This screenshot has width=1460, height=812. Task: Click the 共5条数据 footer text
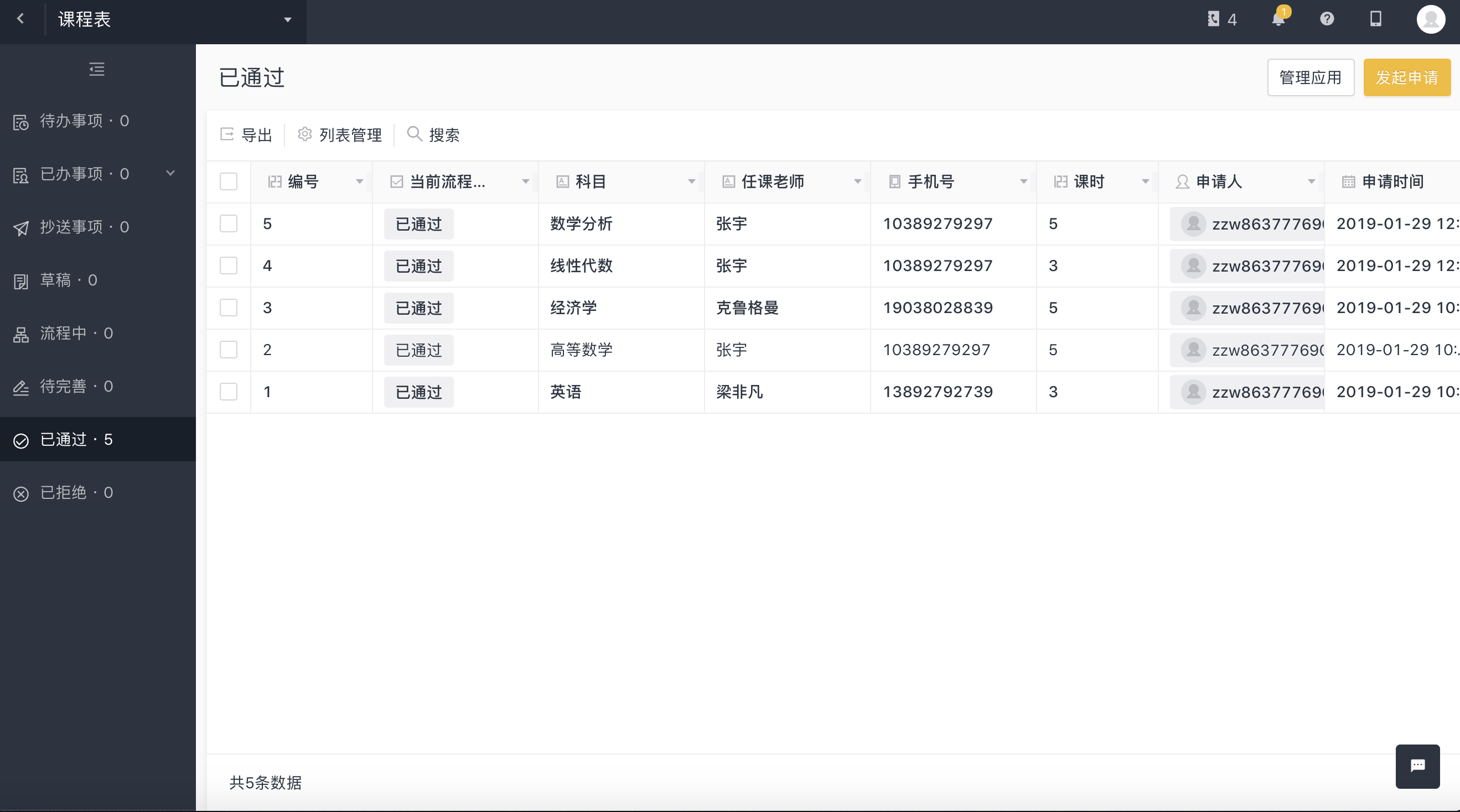tap(265, 783)
